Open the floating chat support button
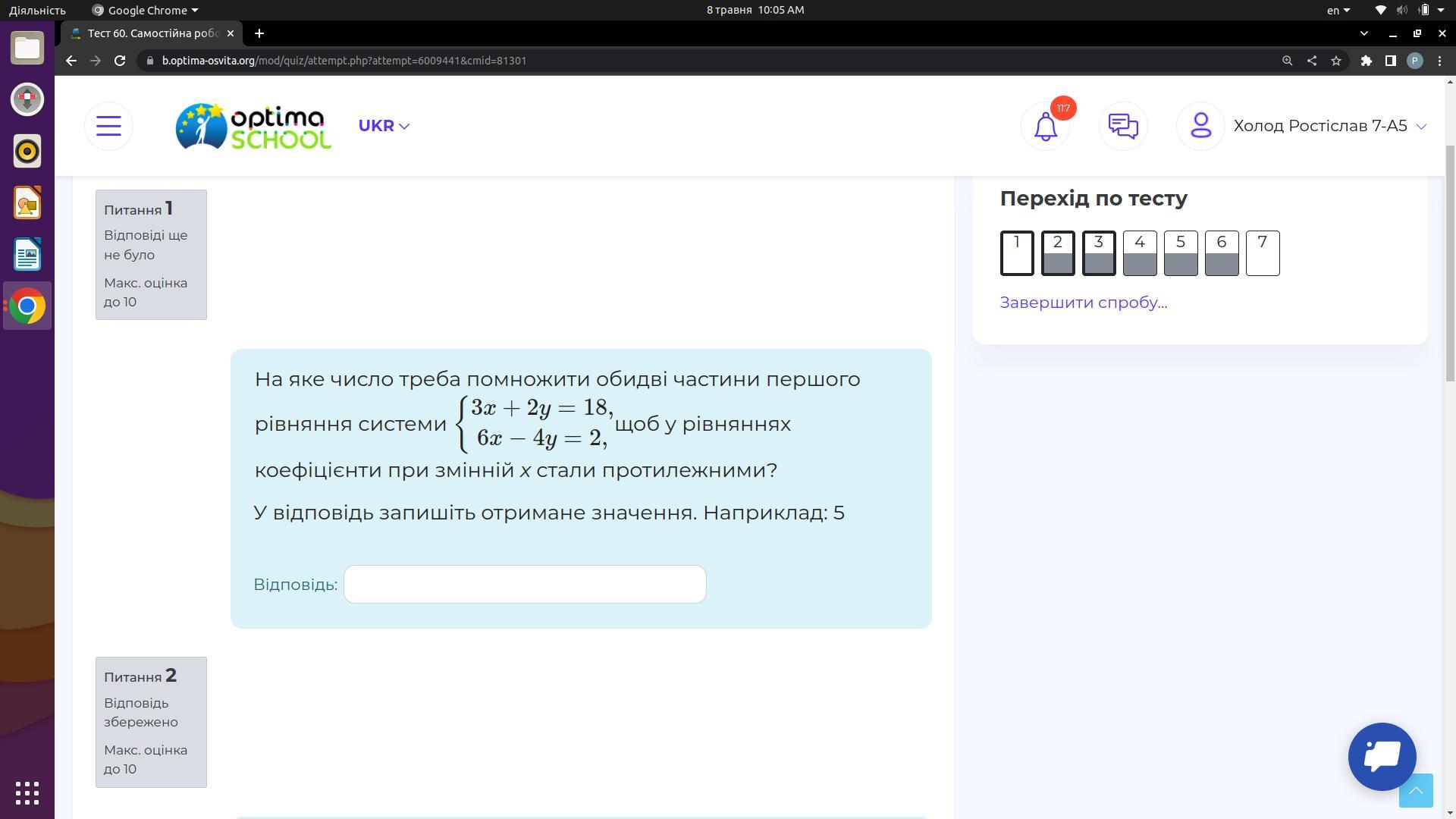This screenshot has width=1456, height=819. click(x=1382, y=756)
